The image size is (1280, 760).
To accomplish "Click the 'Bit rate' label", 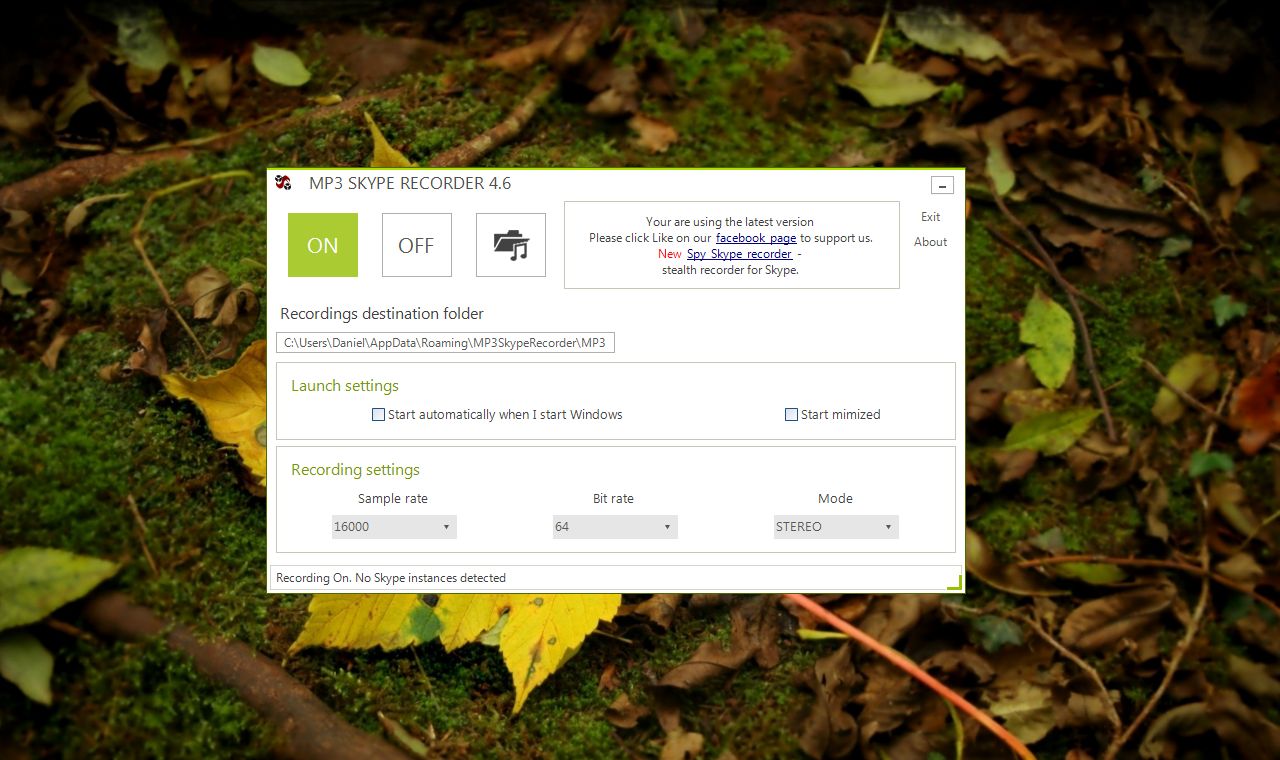I will 614,499.
